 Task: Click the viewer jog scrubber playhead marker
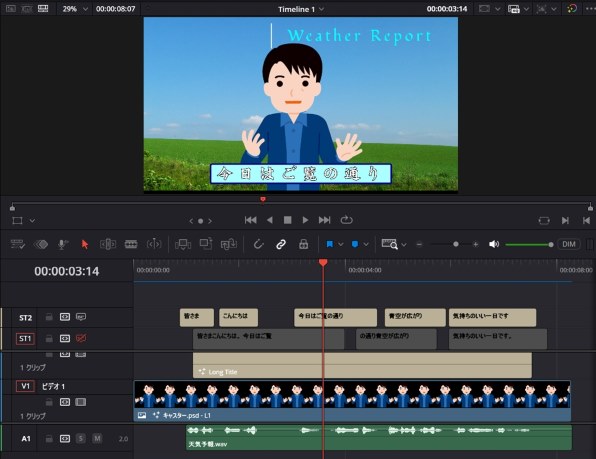pos(263,199)
